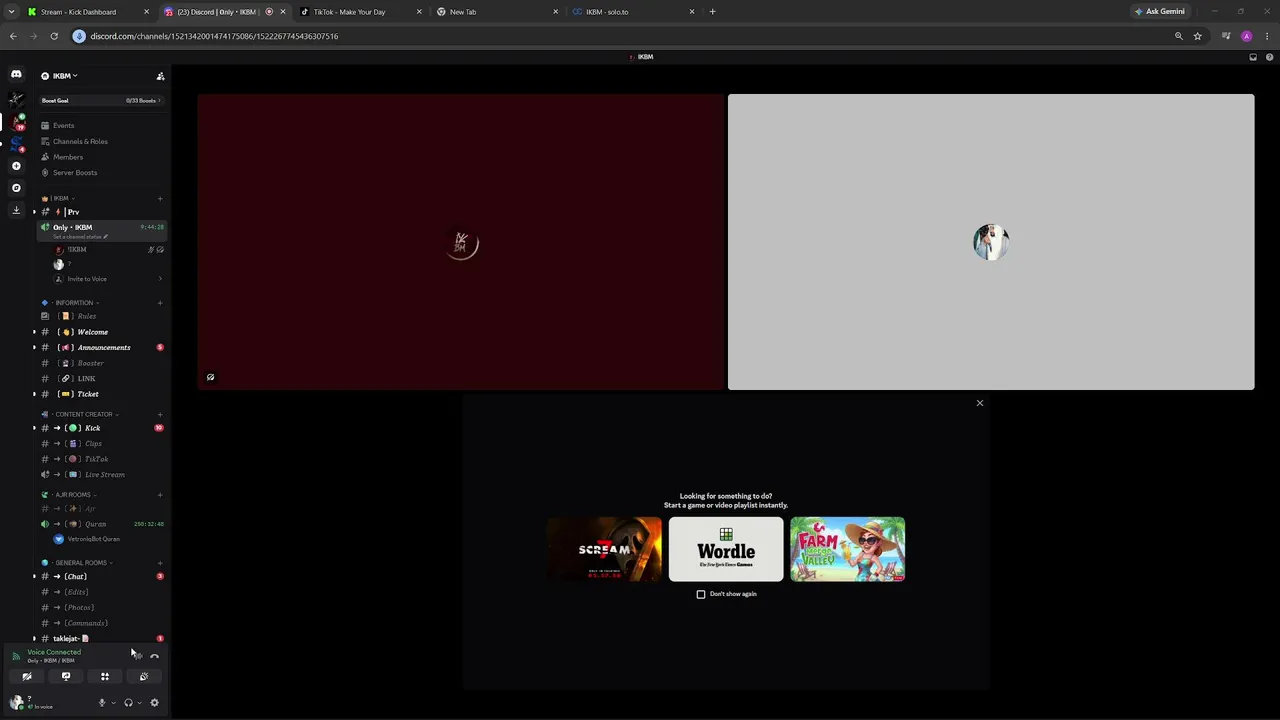Click the address bar URL field
1280x720 pixels.
tap(620, 36)
